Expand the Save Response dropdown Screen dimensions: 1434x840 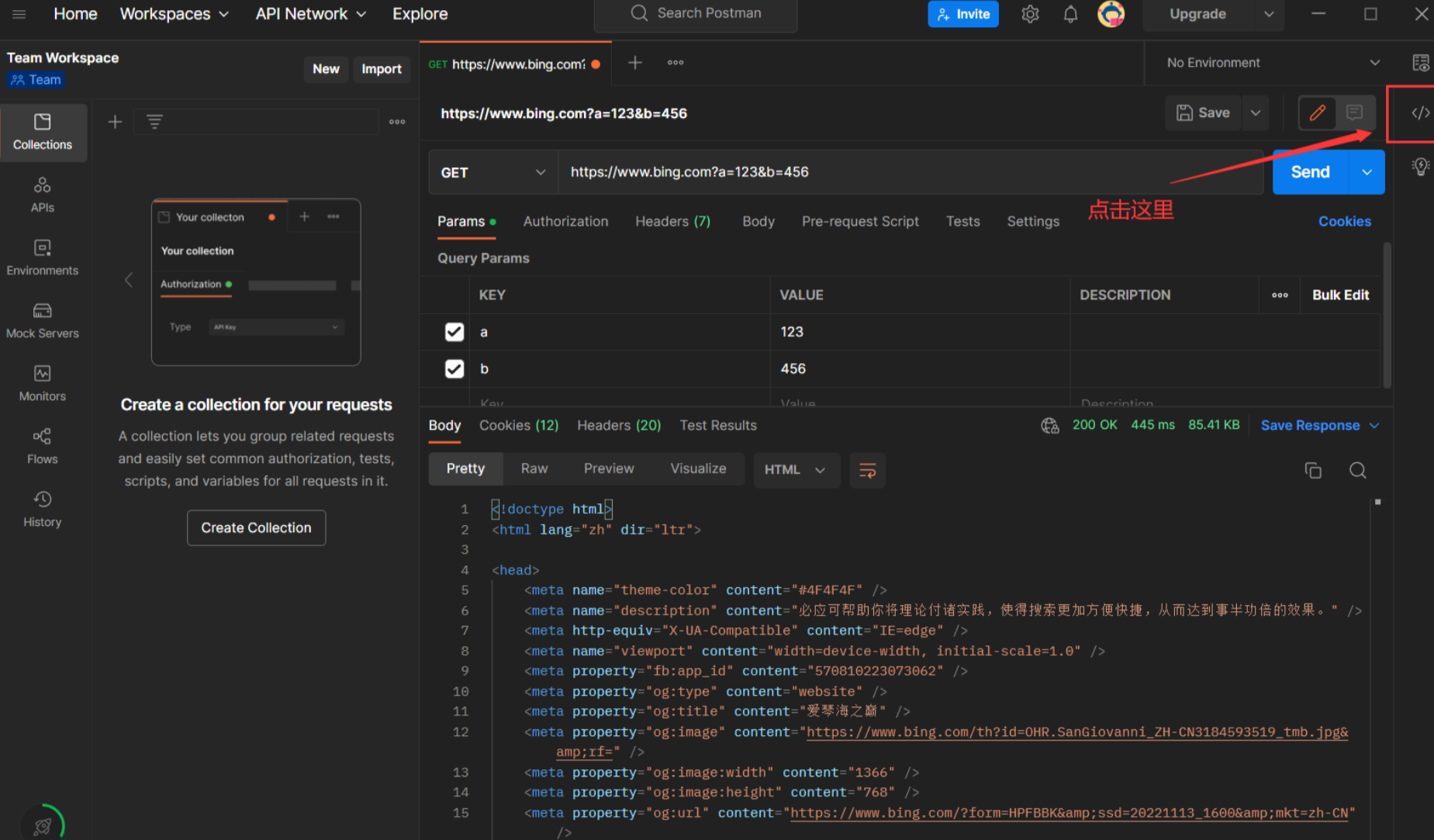point(1319,425)
